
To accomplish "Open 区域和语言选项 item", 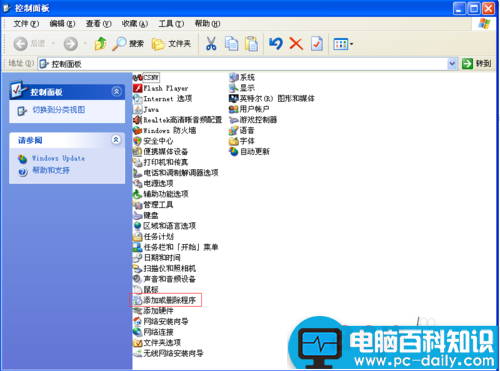I will (x=164, y=226).
